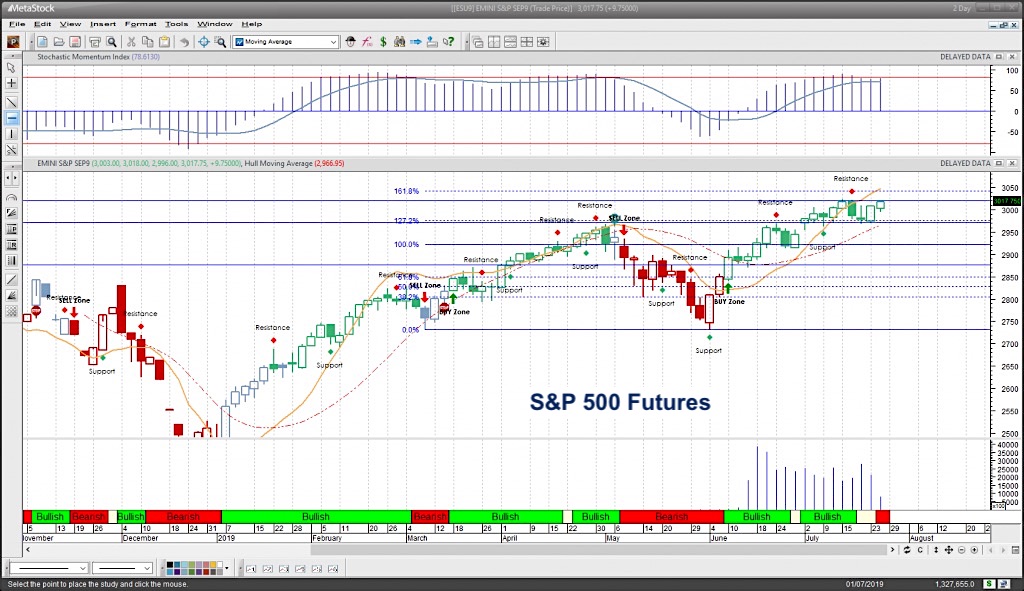1024x591 pixels.
Task: Open the View menu
Action: 71,24
